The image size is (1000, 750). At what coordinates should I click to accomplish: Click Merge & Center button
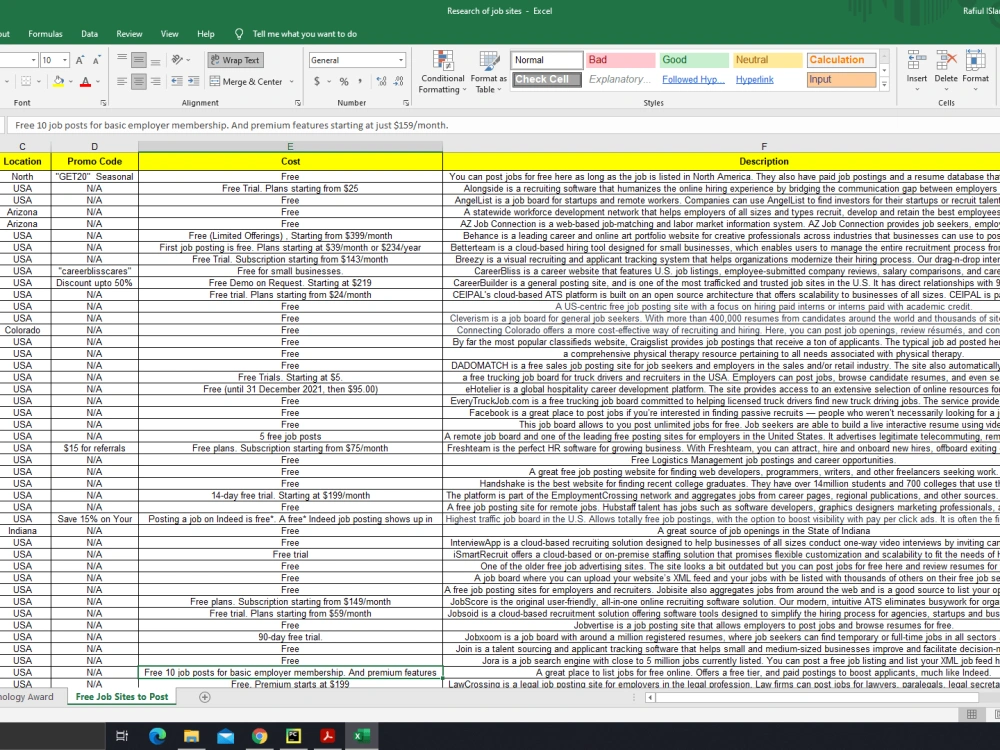246,81
